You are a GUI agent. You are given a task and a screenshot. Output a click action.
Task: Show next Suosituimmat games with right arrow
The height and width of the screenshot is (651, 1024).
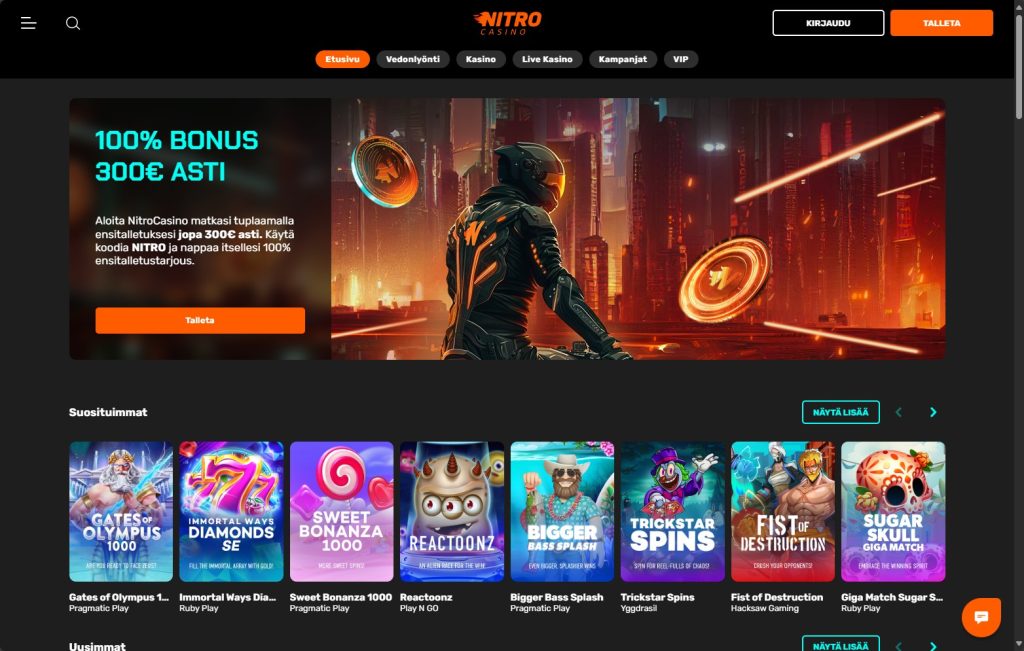(933, 412)
